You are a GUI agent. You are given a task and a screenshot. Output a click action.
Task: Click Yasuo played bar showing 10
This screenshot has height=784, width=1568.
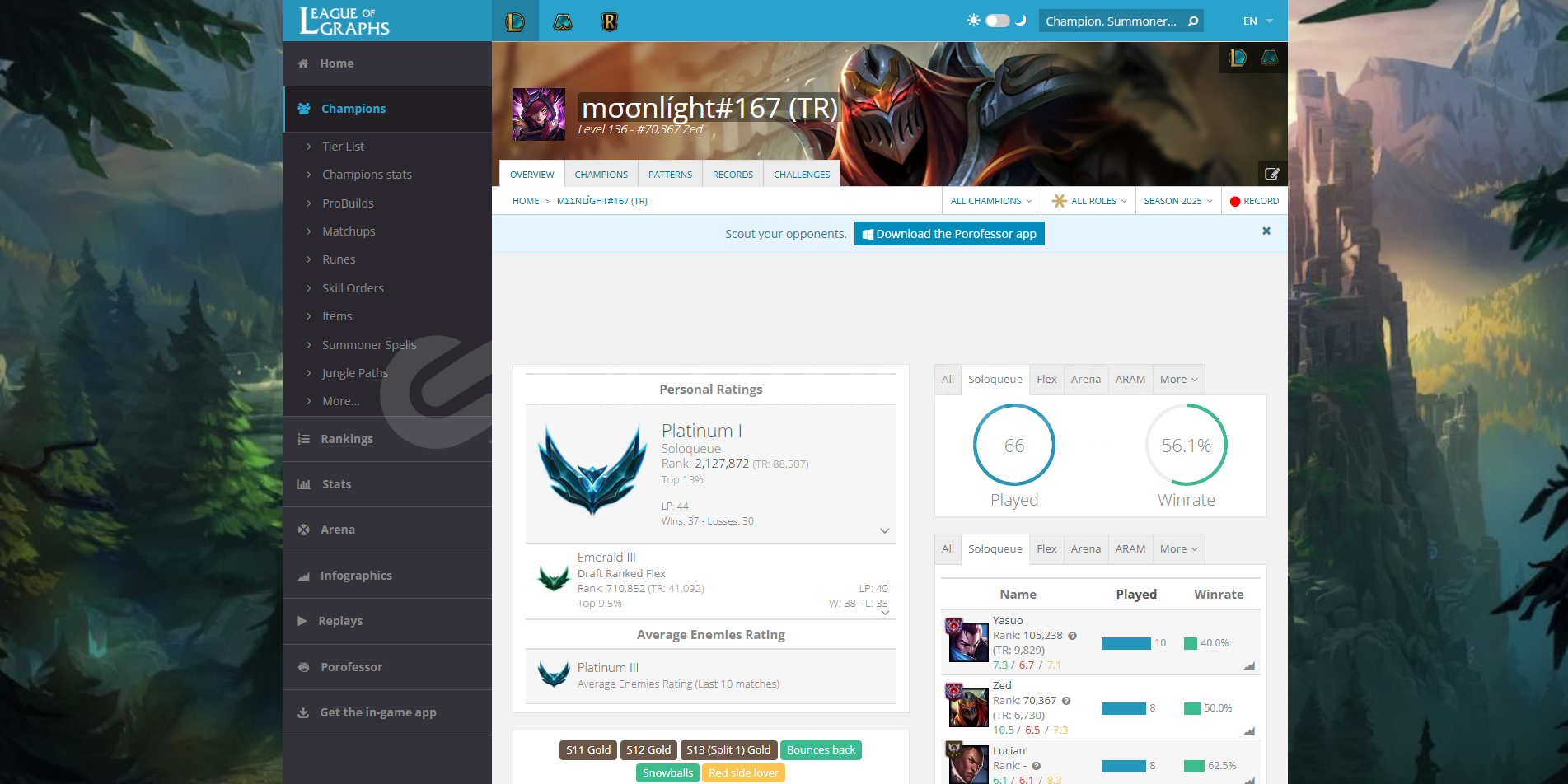click(1126, 643)
